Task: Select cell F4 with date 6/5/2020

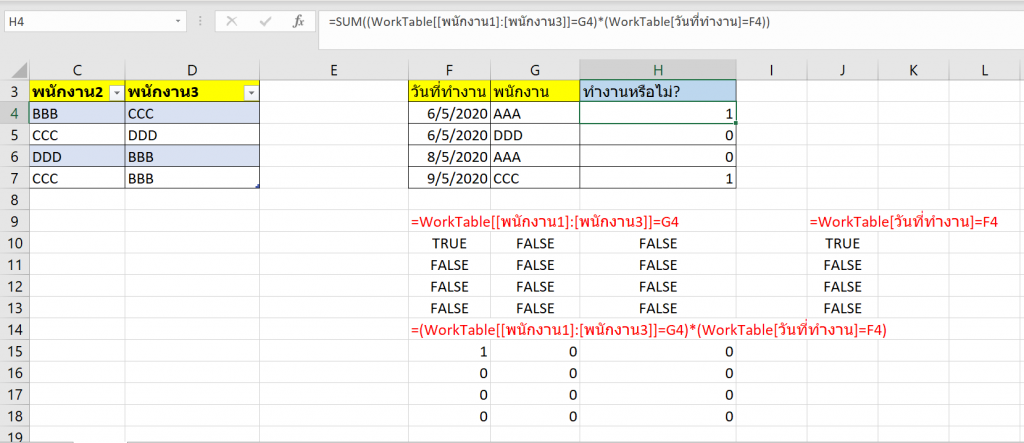Action: coord(449,112)
